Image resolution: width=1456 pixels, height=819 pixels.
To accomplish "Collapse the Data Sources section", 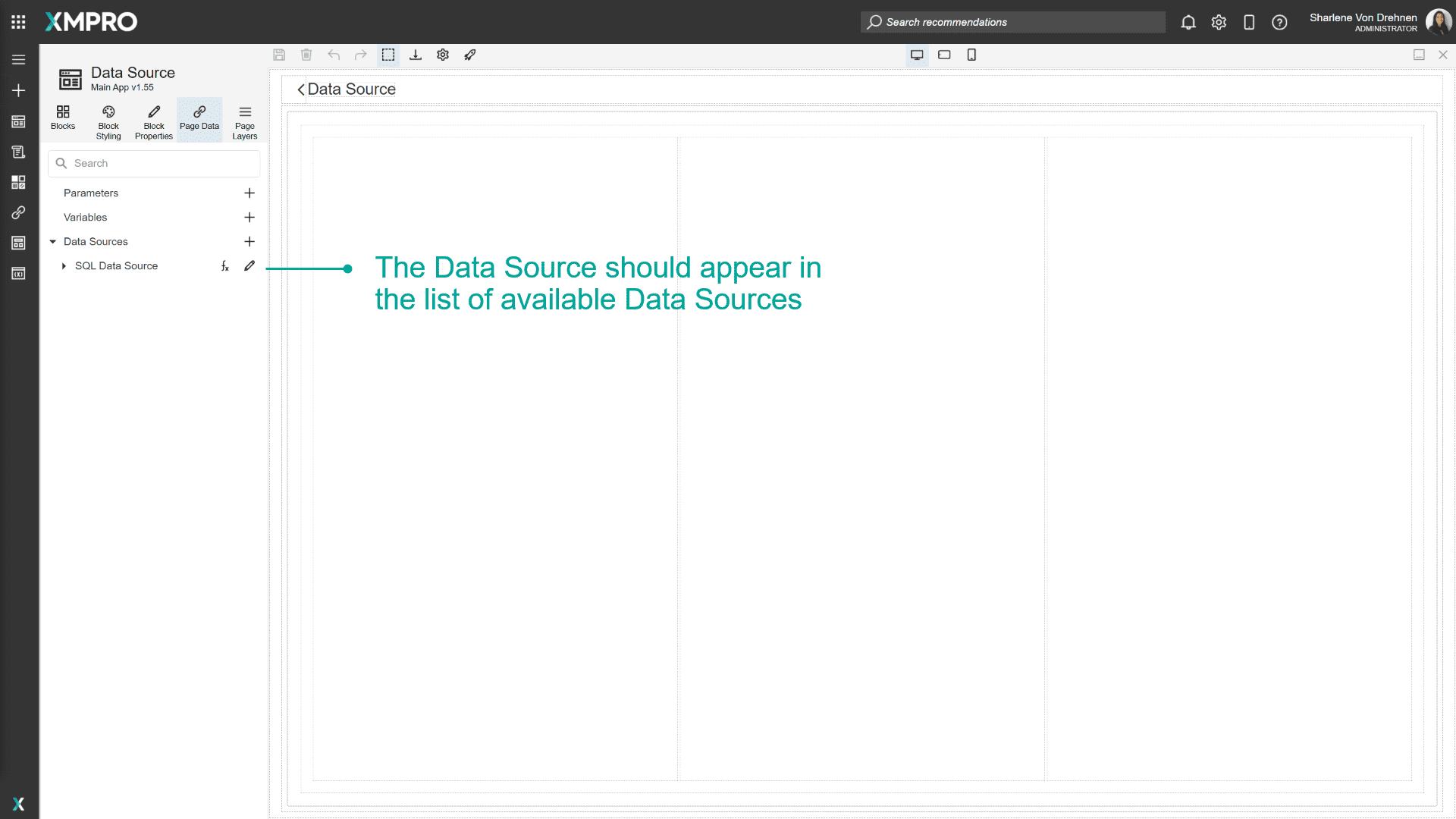I will (x=52, y=241).
